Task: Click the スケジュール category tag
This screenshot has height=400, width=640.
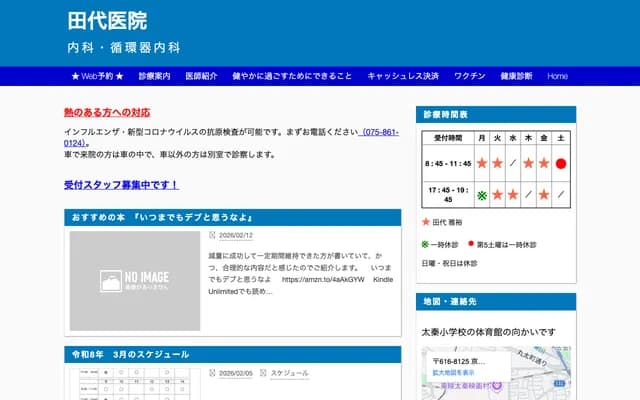Action: coord(289,371)
